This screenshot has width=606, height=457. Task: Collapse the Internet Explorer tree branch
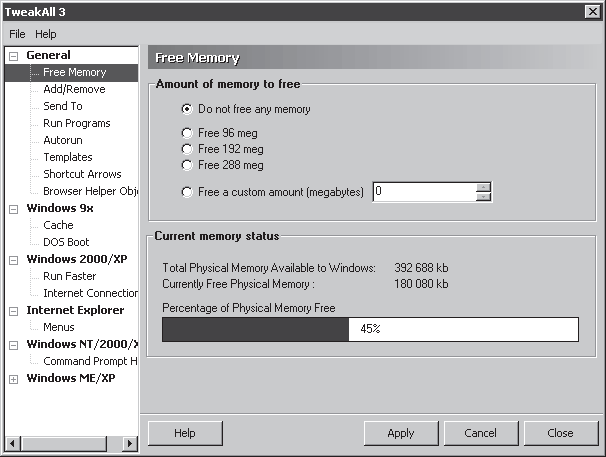14,311
